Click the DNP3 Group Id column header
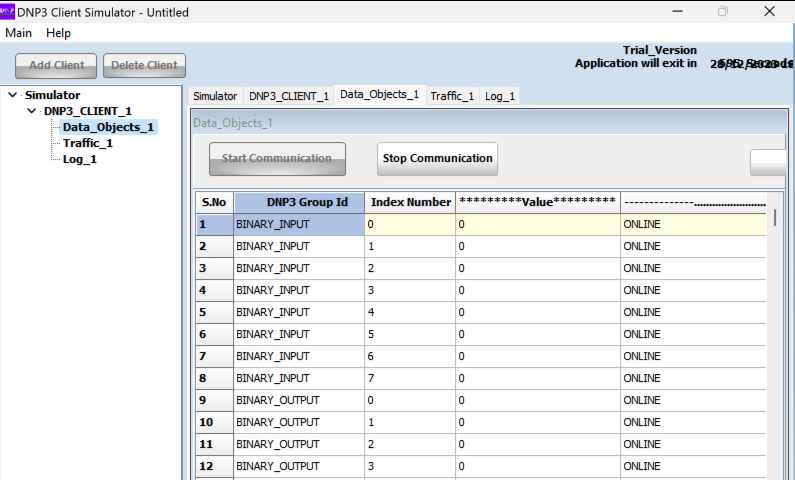This screenshot has width=795, height=480. click(x=299, y=202)
